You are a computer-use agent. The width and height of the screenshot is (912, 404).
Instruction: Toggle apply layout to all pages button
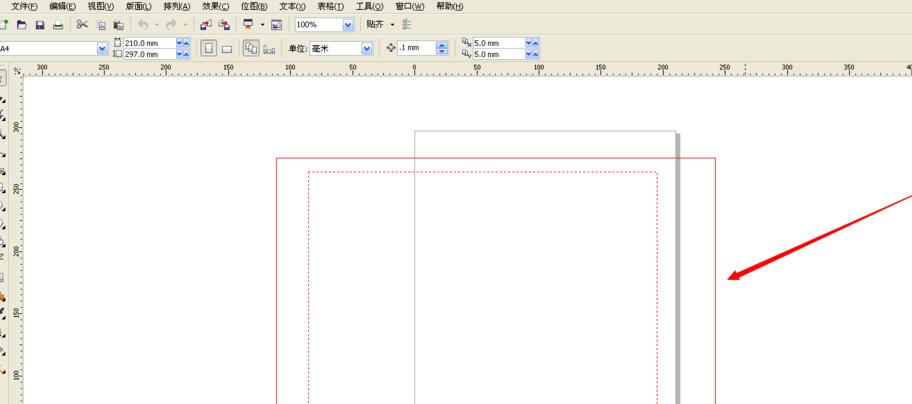pyautogui.click(x=251, y=48)
